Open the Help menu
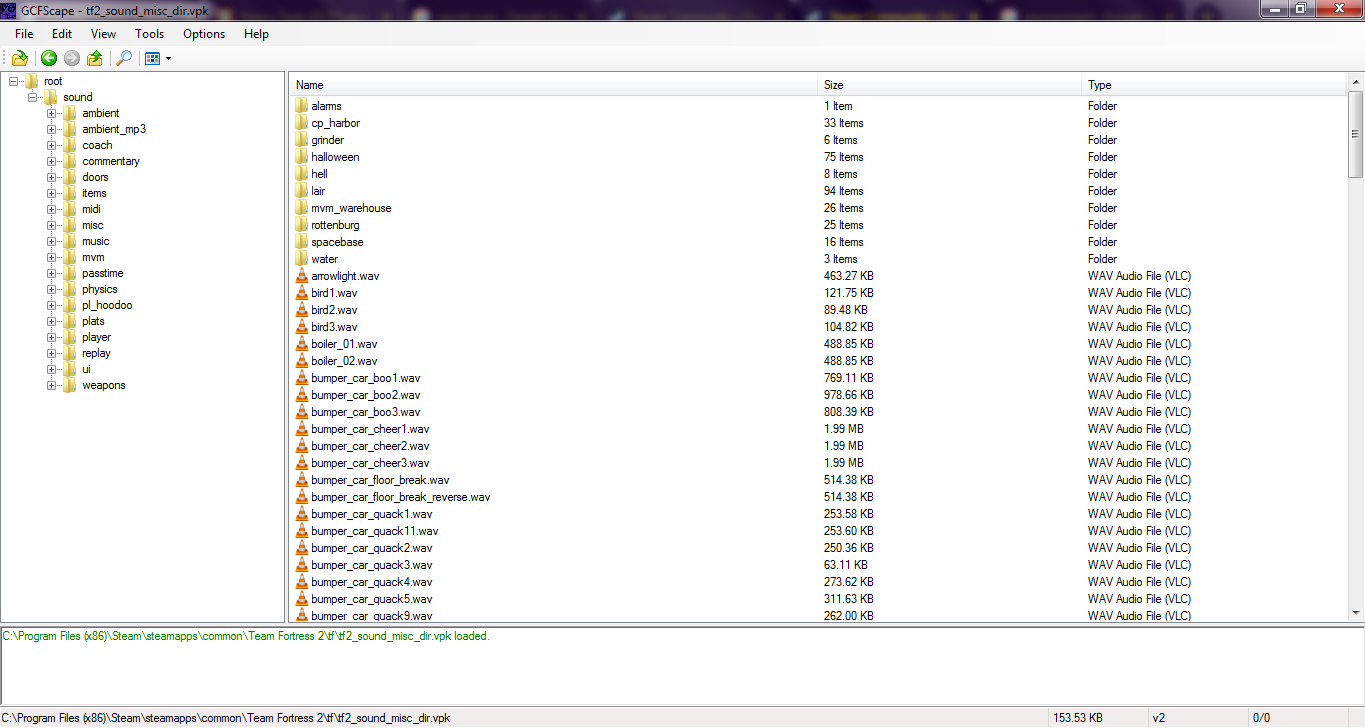Image resolution: width=1365 pixels, height=728 pixels. point(256,34)
